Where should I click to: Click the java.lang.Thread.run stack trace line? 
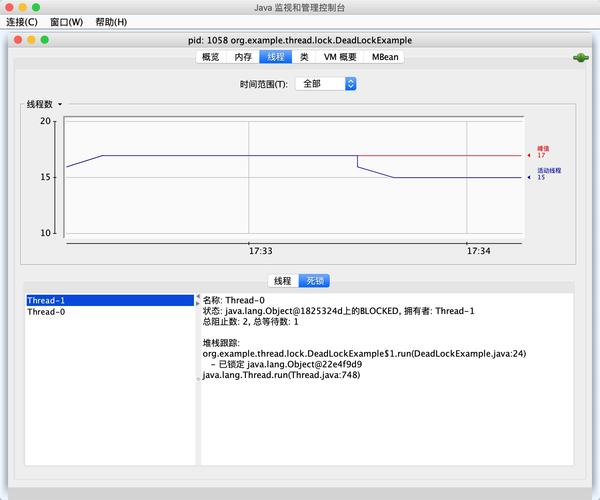point(281,375)
